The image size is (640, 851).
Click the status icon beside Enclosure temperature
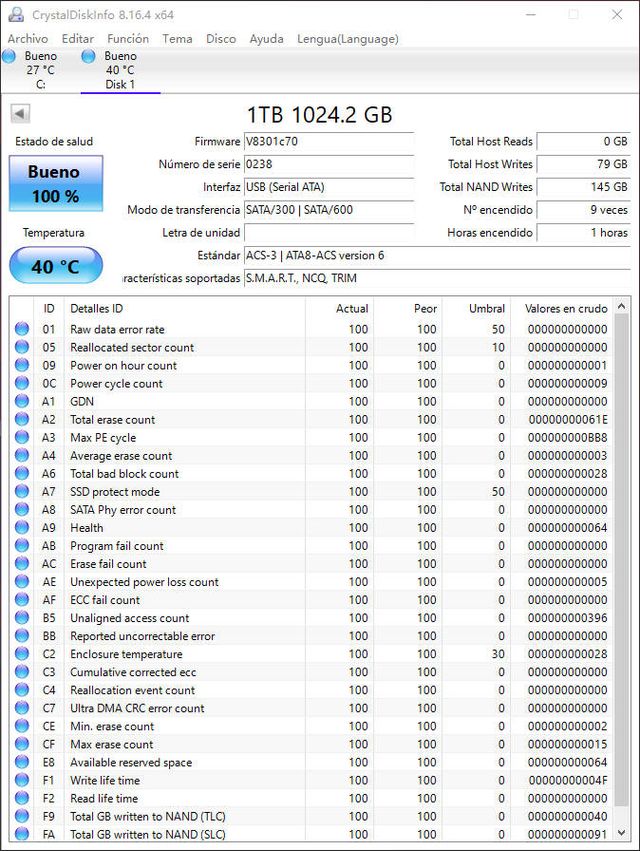click(22, 654)
